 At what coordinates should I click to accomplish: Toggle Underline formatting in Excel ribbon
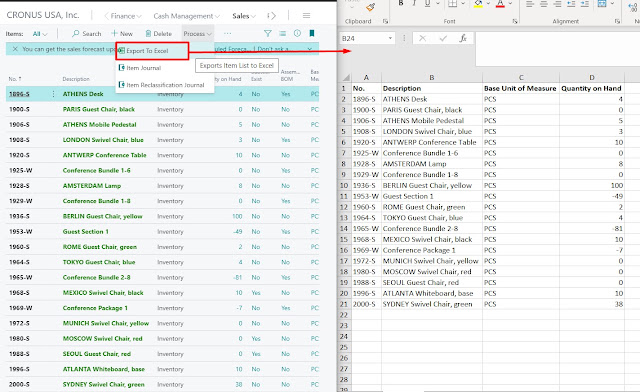tap(427, 4)
